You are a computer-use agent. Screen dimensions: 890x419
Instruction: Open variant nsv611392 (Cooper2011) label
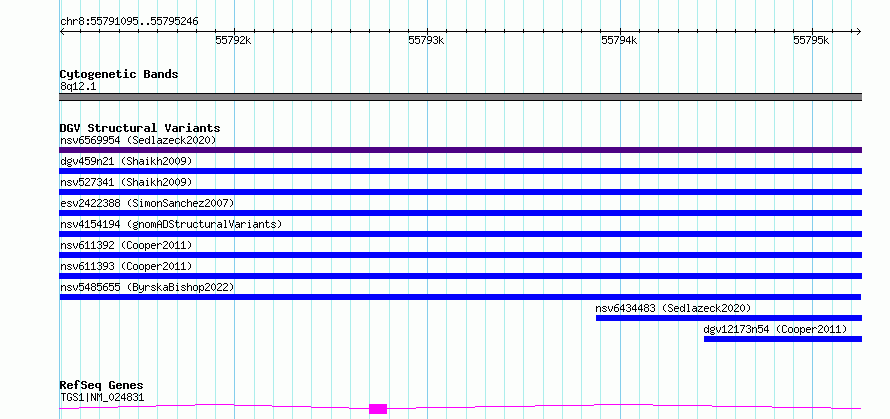point(126,245)
